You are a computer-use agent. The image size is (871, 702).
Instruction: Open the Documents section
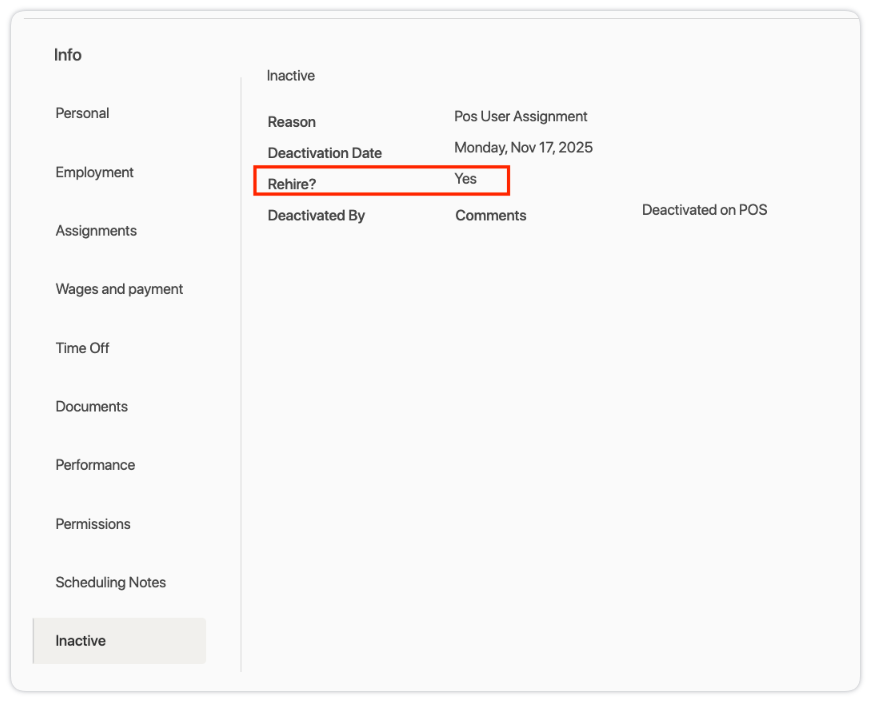click(x=92, y=407)
